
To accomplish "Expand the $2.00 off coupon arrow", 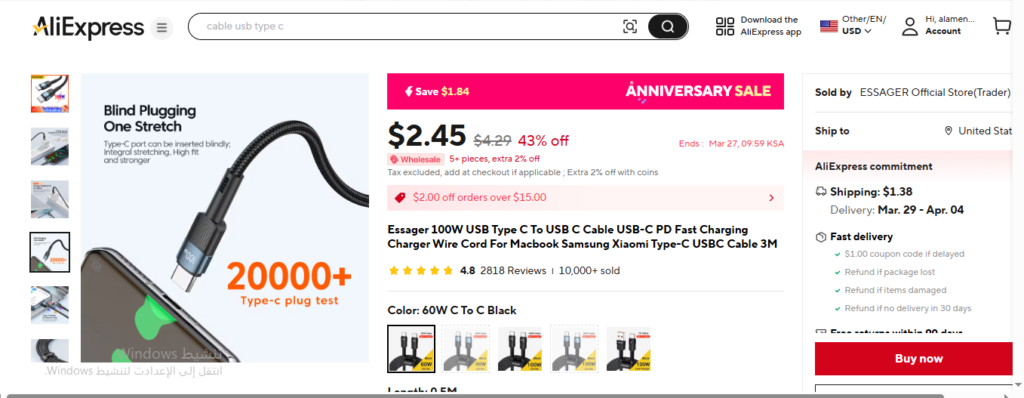I will coord(771,198).
